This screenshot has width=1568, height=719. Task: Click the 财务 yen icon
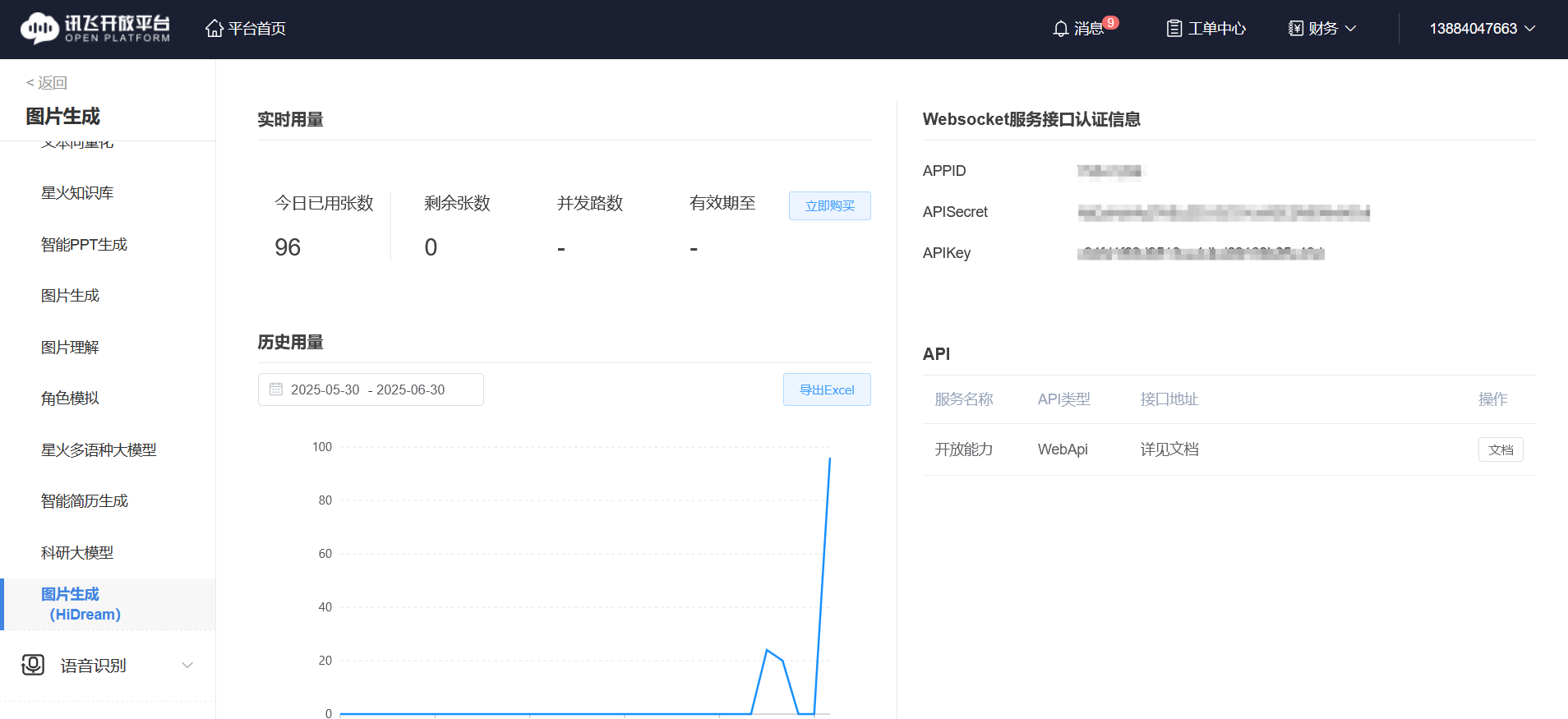click(x=1296, y=29)
